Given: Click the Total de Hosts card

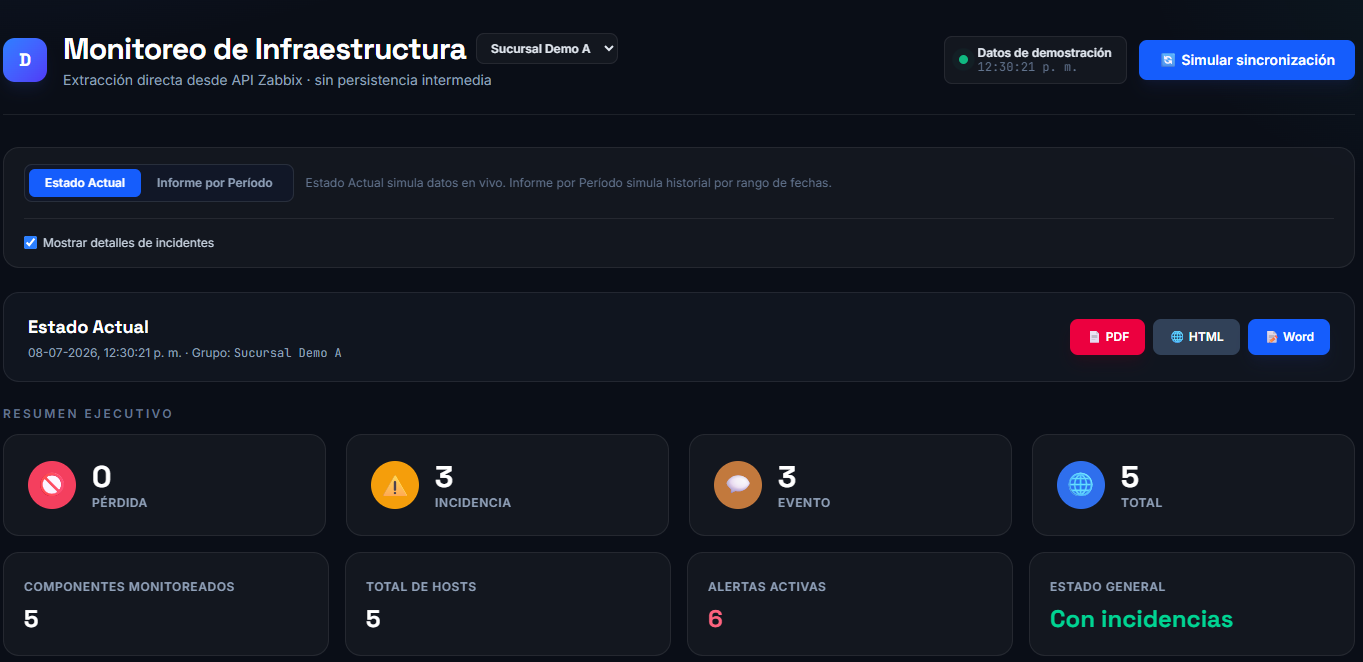Looking at the screenshot, I should pyautogui.click(x=508, y=604).
